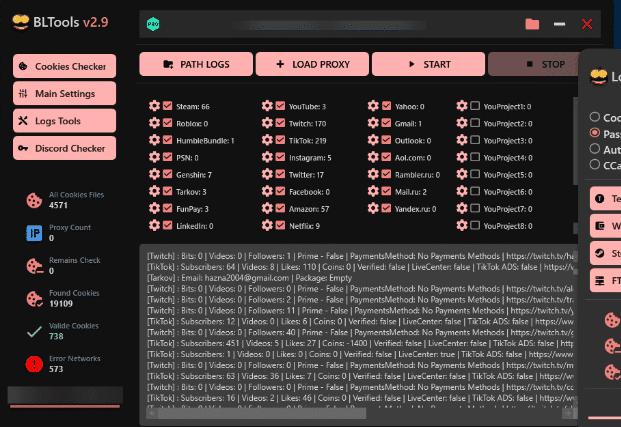Open the Aol.com gear settings icon
Screen dimensions: 621x427
tap(373, 157)
